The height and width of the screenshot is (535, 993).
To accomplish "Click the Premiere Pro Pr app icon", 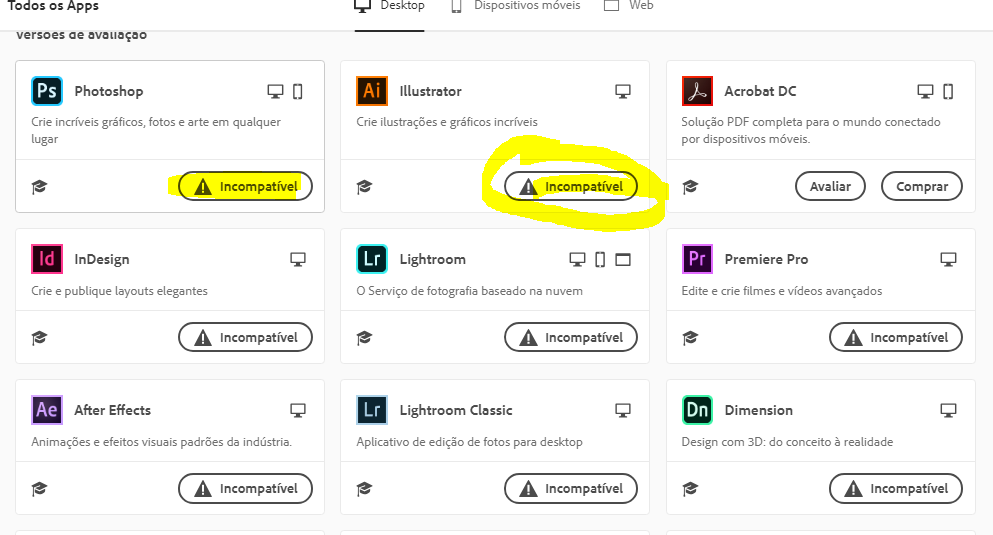I will [x=697, y=259].
